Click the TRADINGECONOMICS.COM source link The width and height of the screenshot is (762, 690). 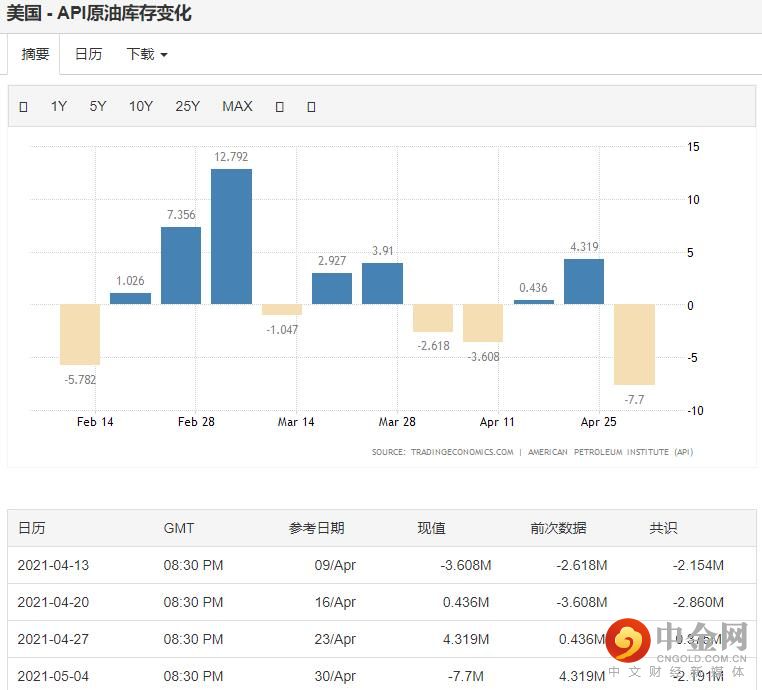click(462, 452)
